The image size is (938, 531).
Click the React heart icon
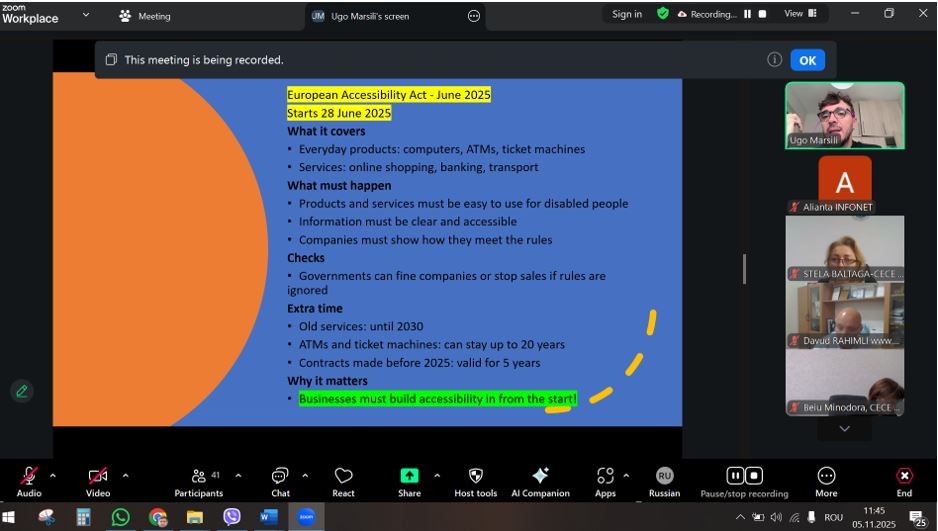[343, 477]
